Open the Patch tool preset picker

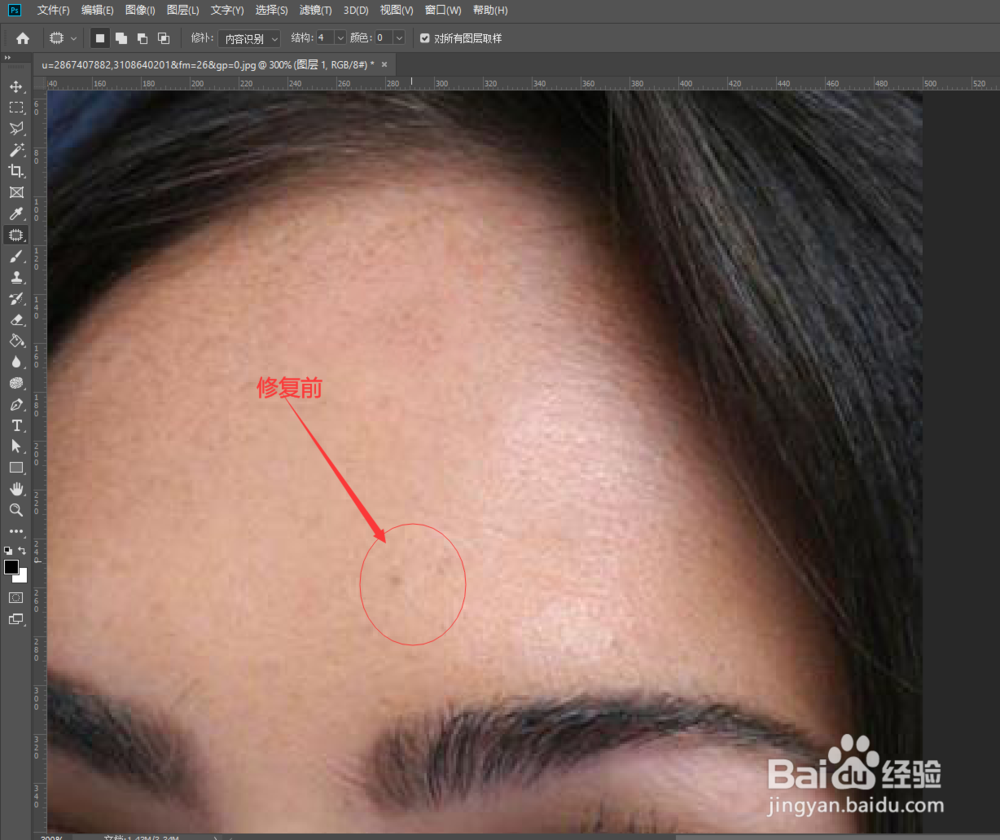click(62, 38)
